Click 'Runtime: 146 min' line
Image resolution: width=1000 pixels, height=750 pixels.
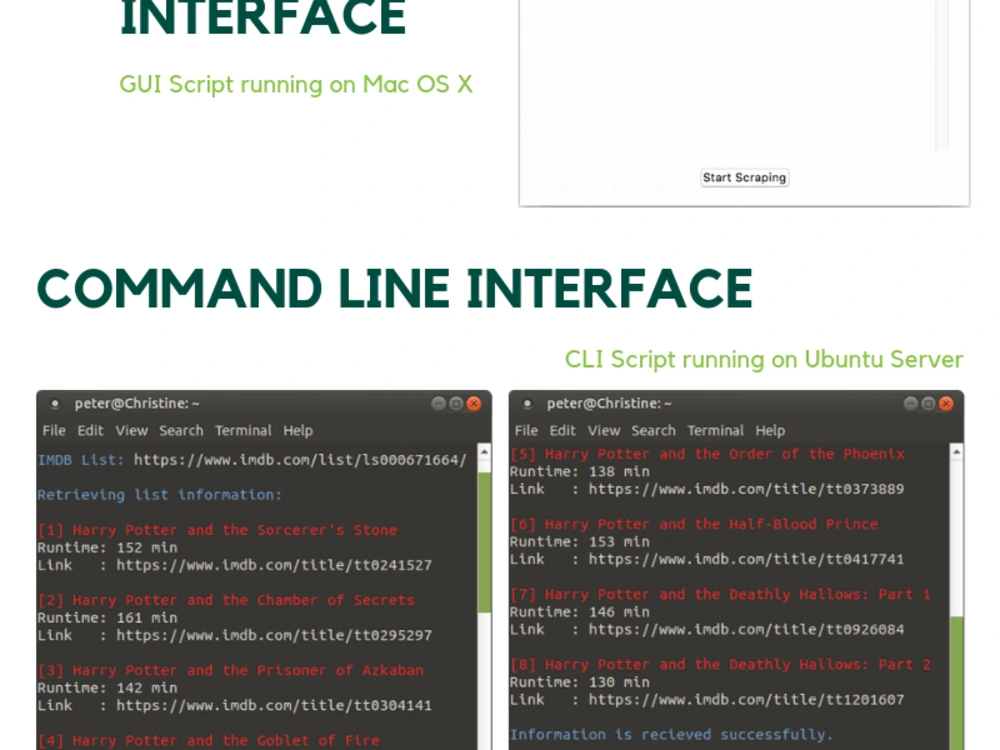point(580,612)
